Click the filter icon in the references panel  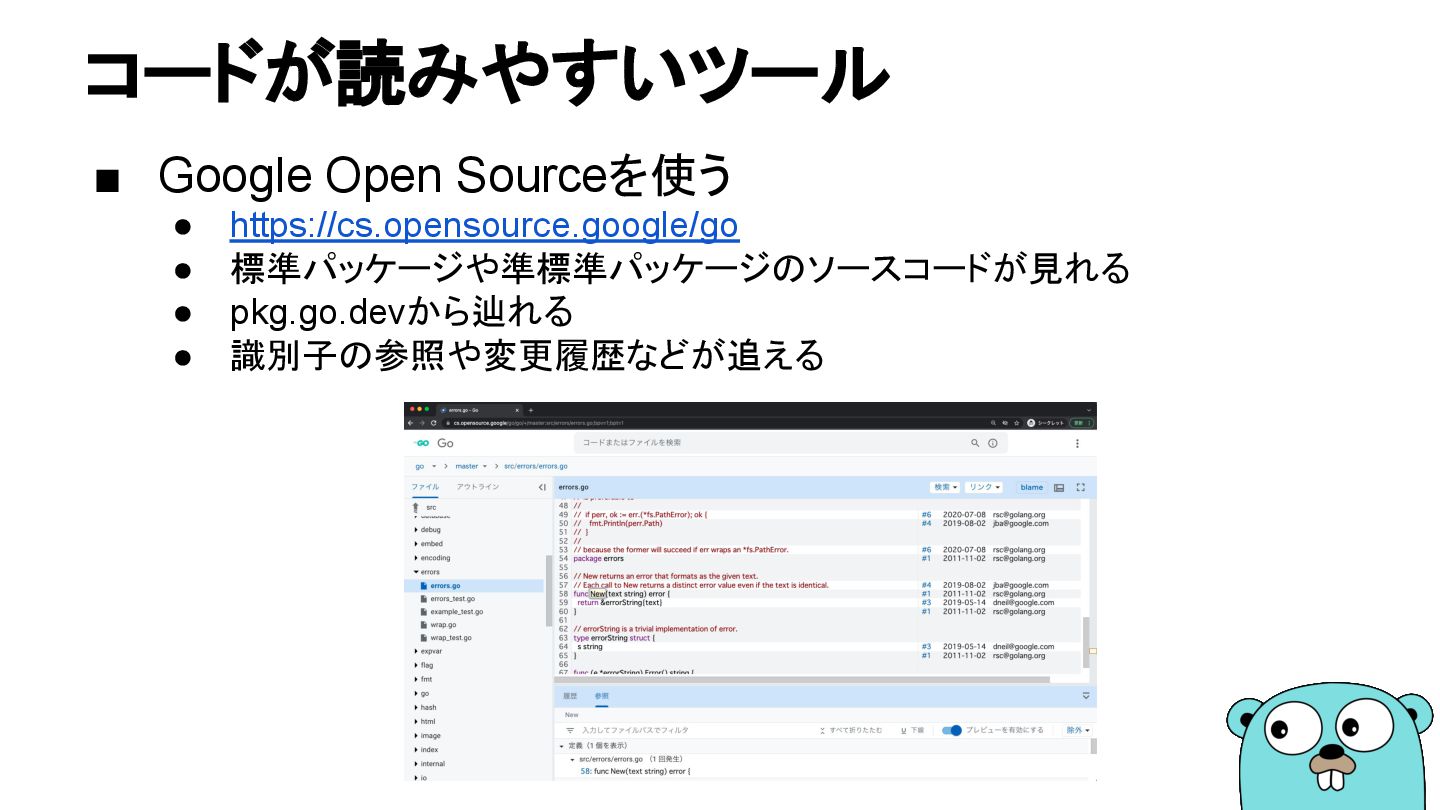570,730
